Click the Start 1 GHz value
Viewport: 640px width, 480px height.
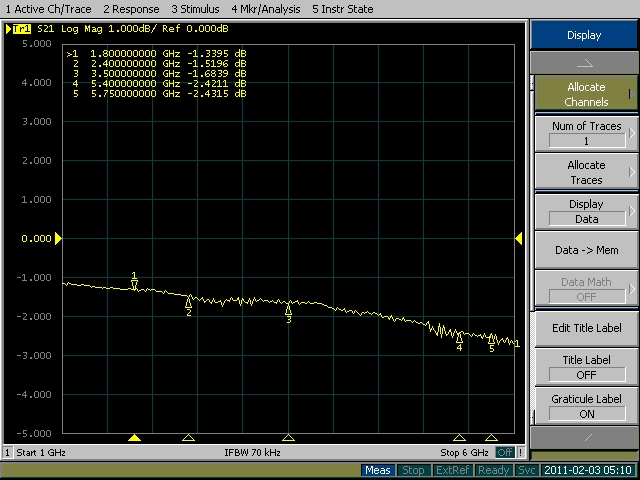41,452
